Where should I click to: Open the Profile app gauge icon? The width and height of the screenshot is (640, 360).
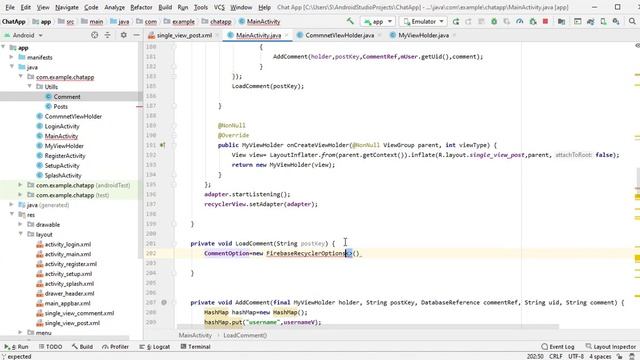[519, 21]
